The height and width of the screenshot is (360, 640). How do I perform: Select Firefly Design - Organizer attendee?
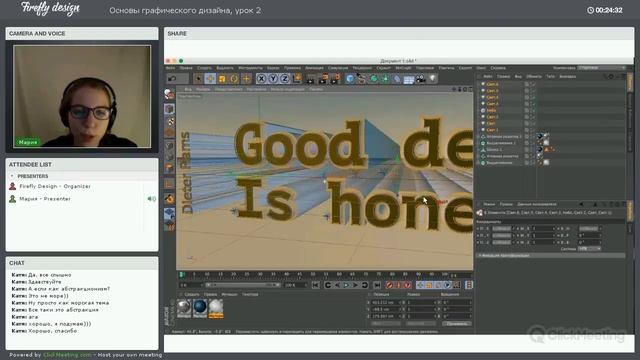[55, 186]
